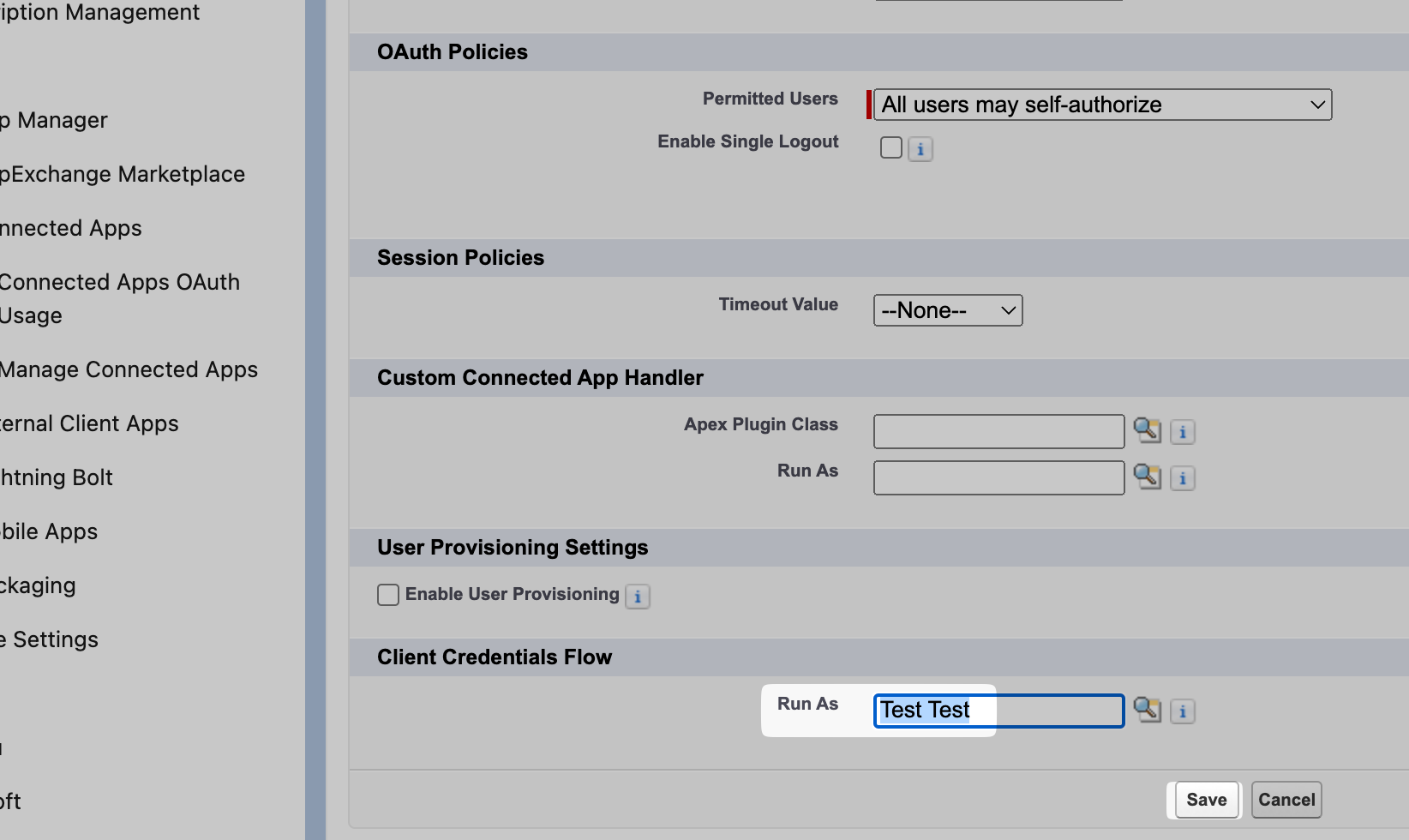
Task: Focus the empty Run As handler field
Action: click(998, 477)
